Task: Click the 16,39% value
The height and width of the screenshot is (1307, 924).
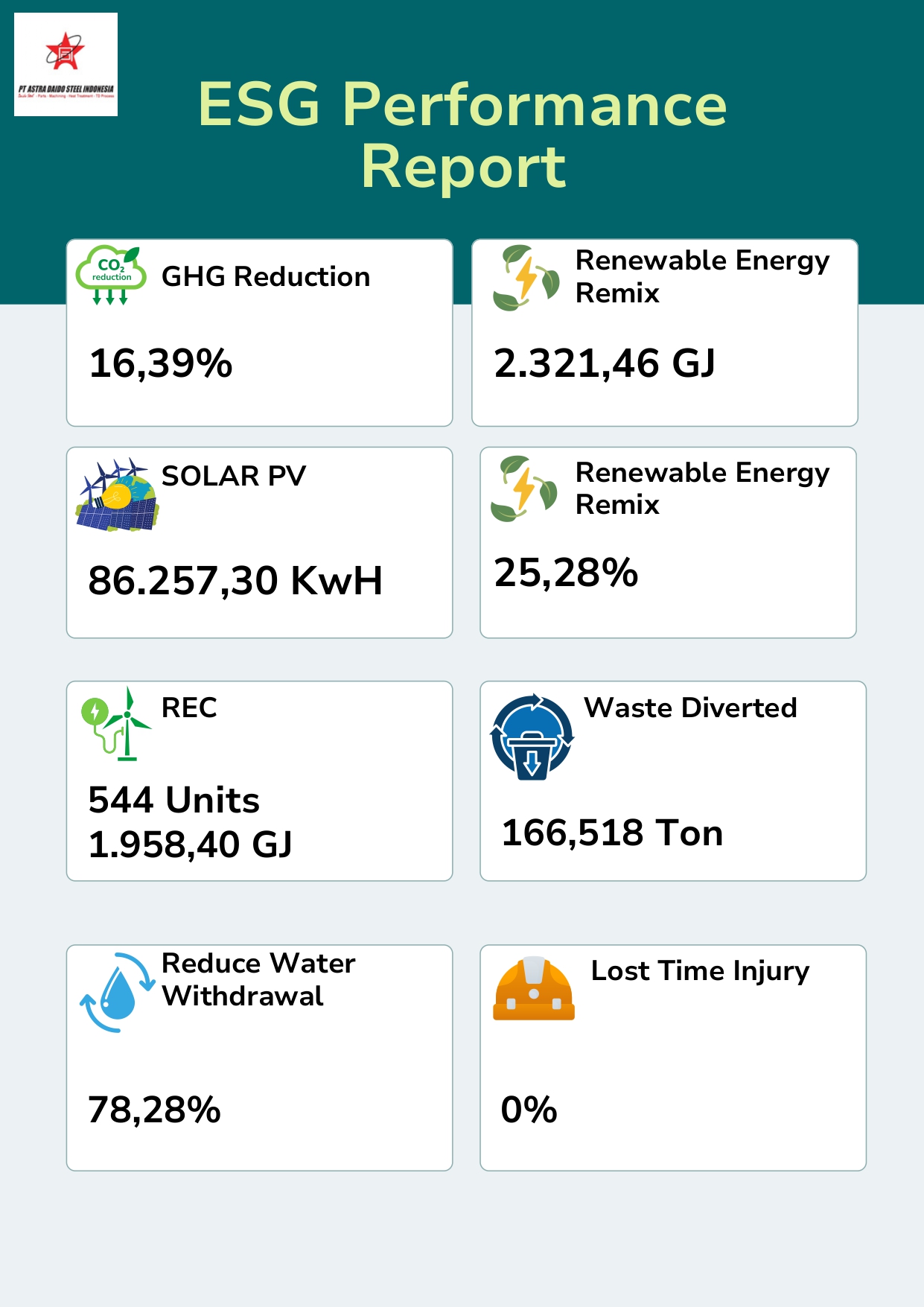Action: click(x=161, y=363)
